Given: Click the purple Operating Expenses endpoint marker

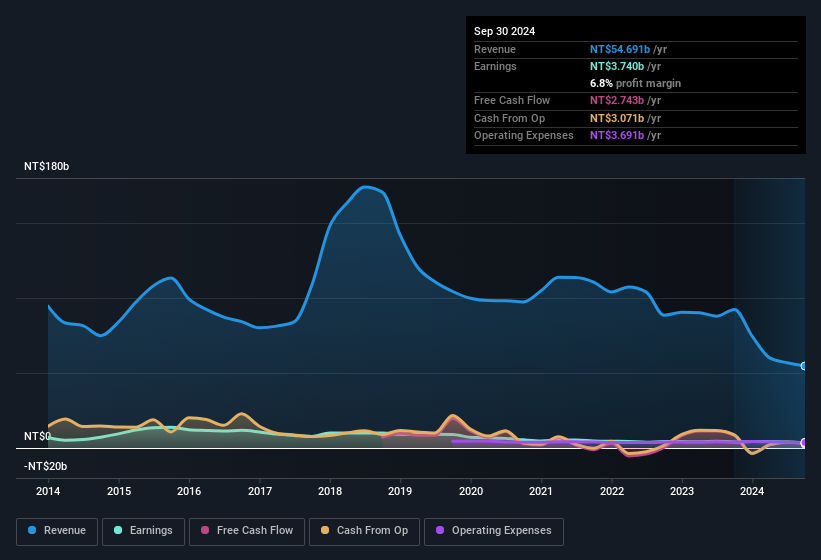Looking at the screenshot, I should (x=804, y=443).
